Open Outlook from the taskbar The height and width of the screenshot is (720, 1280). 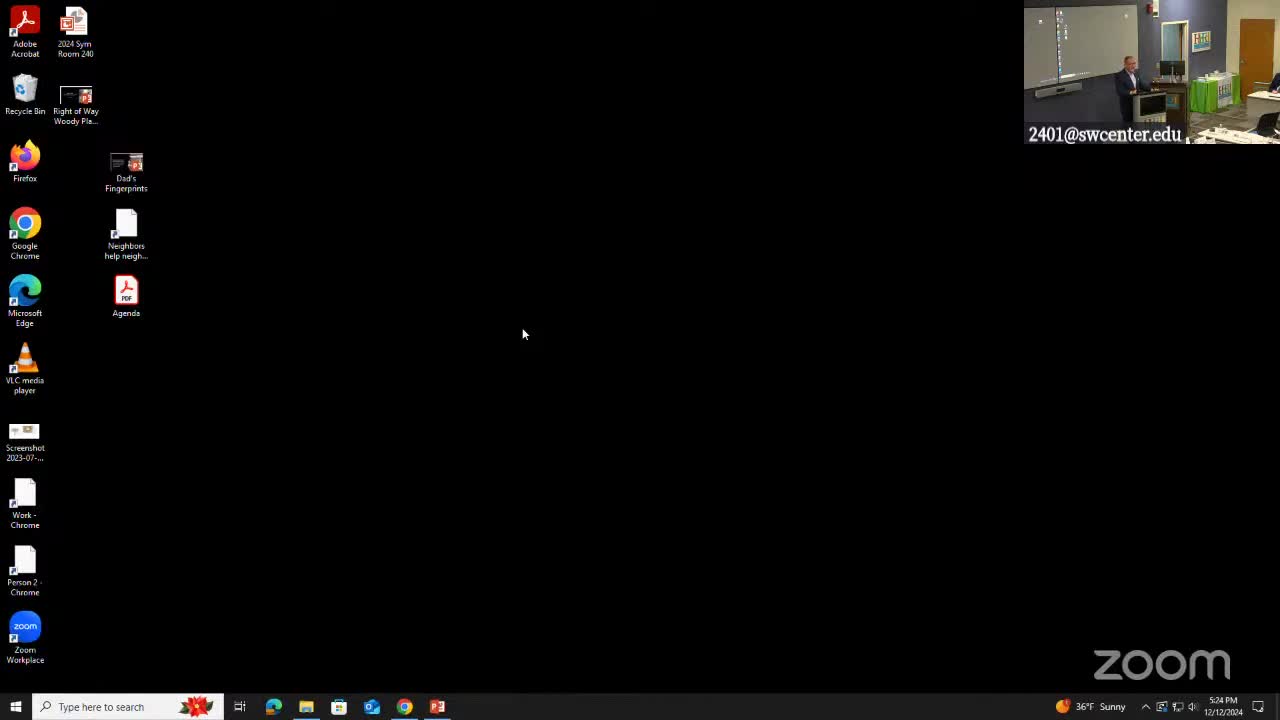(372, 707)
